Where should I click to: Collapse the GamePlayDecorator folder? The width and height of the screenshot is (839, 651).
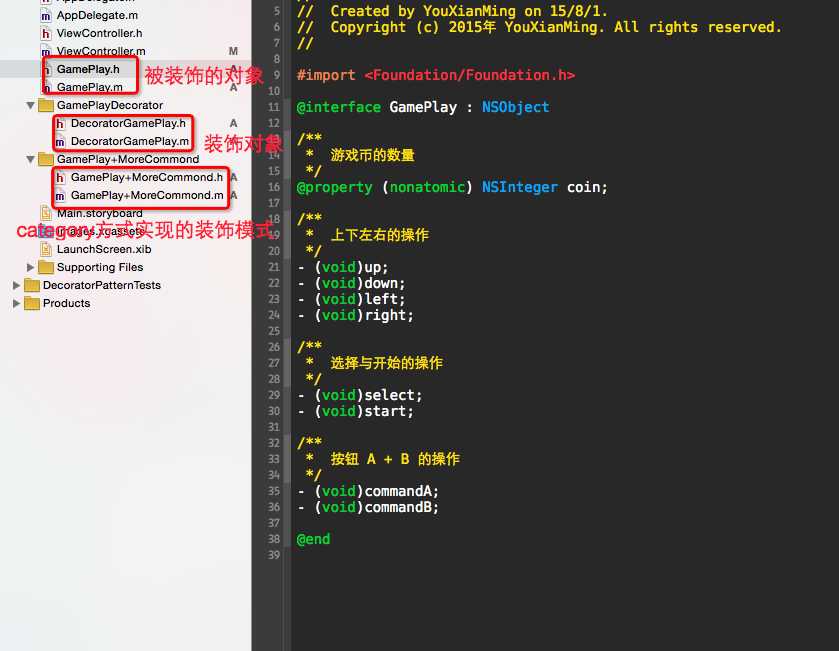tap(30, 105)
